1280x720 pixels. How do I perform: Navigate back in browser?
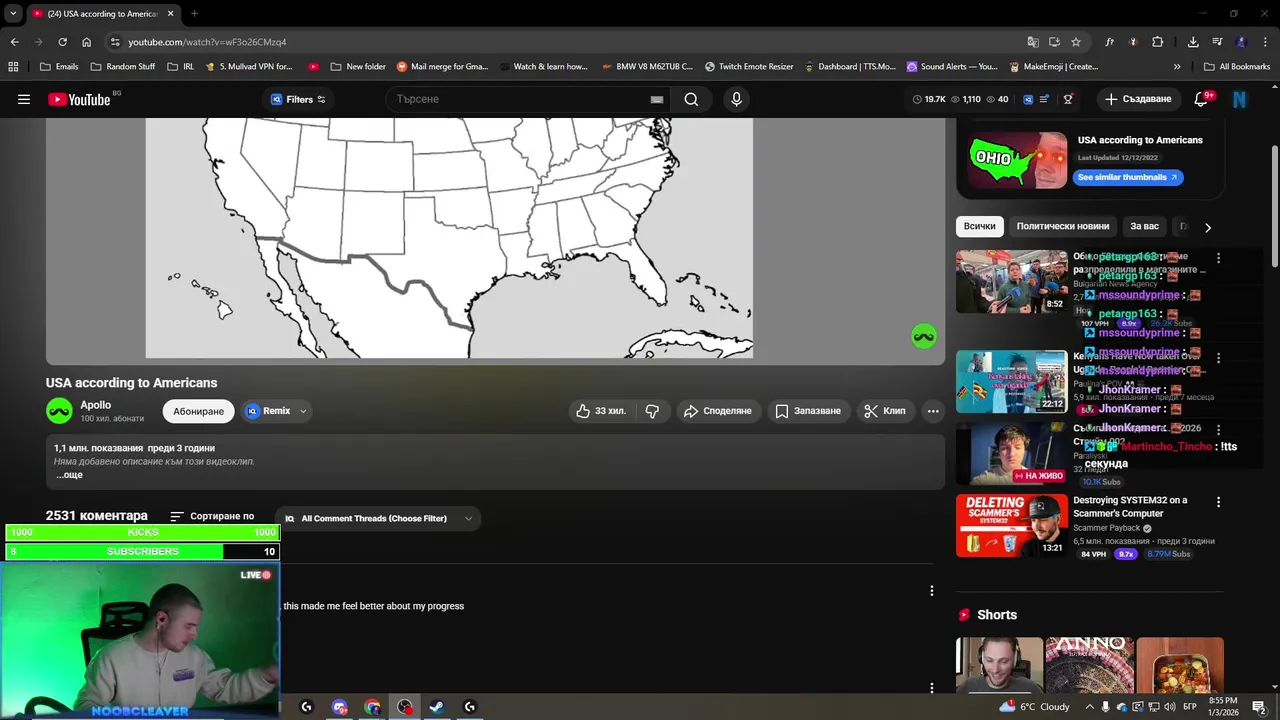click(x=14, y=42)
